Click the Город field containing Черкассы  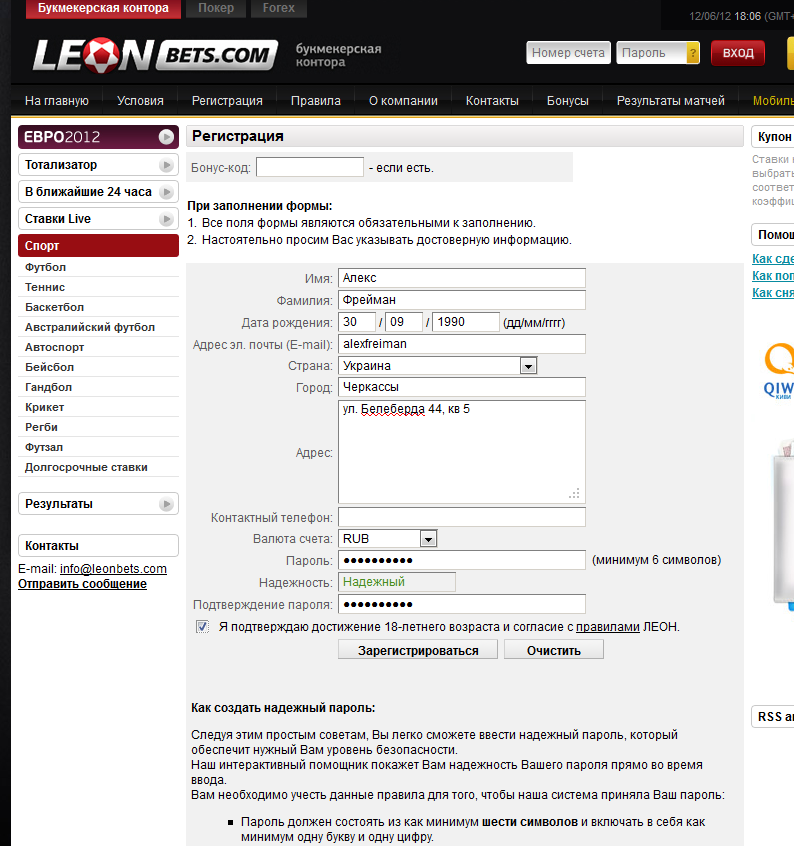pyautogui.click(x=462, y=387)
